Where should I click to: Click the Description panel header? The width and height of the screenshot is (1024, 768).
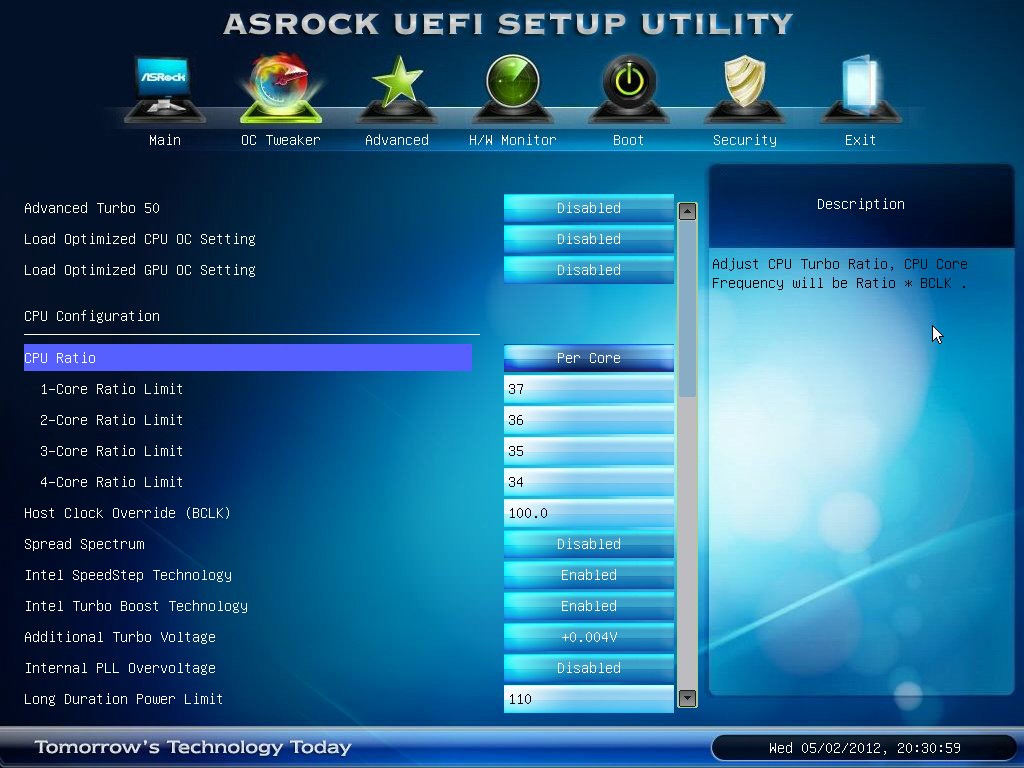(x=861, y=204)
